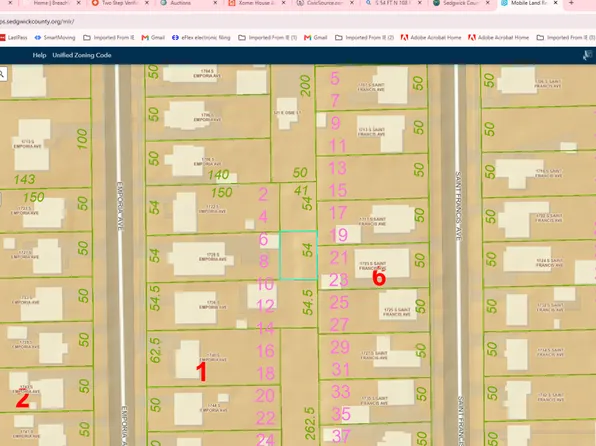Image resolution: width=596 pixels, height=446 pixels.
Task: Click pink lot number 22
Action: (x=265, y=418)
